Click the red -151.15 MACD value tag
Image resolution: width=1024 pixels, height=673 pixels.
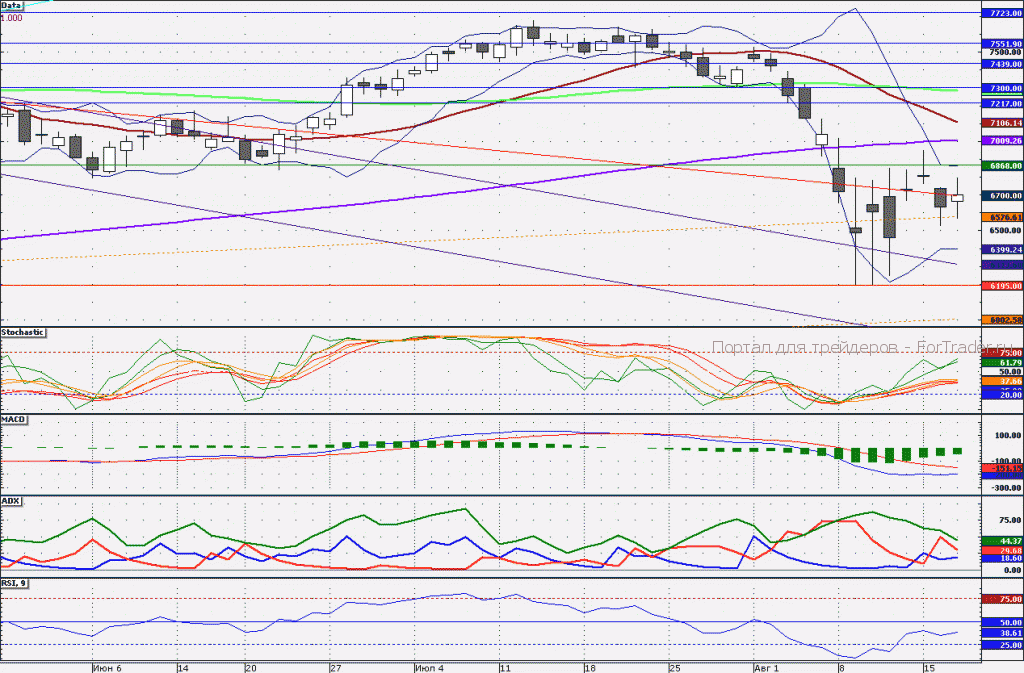pyautogui.click(x=1002, y=469)
